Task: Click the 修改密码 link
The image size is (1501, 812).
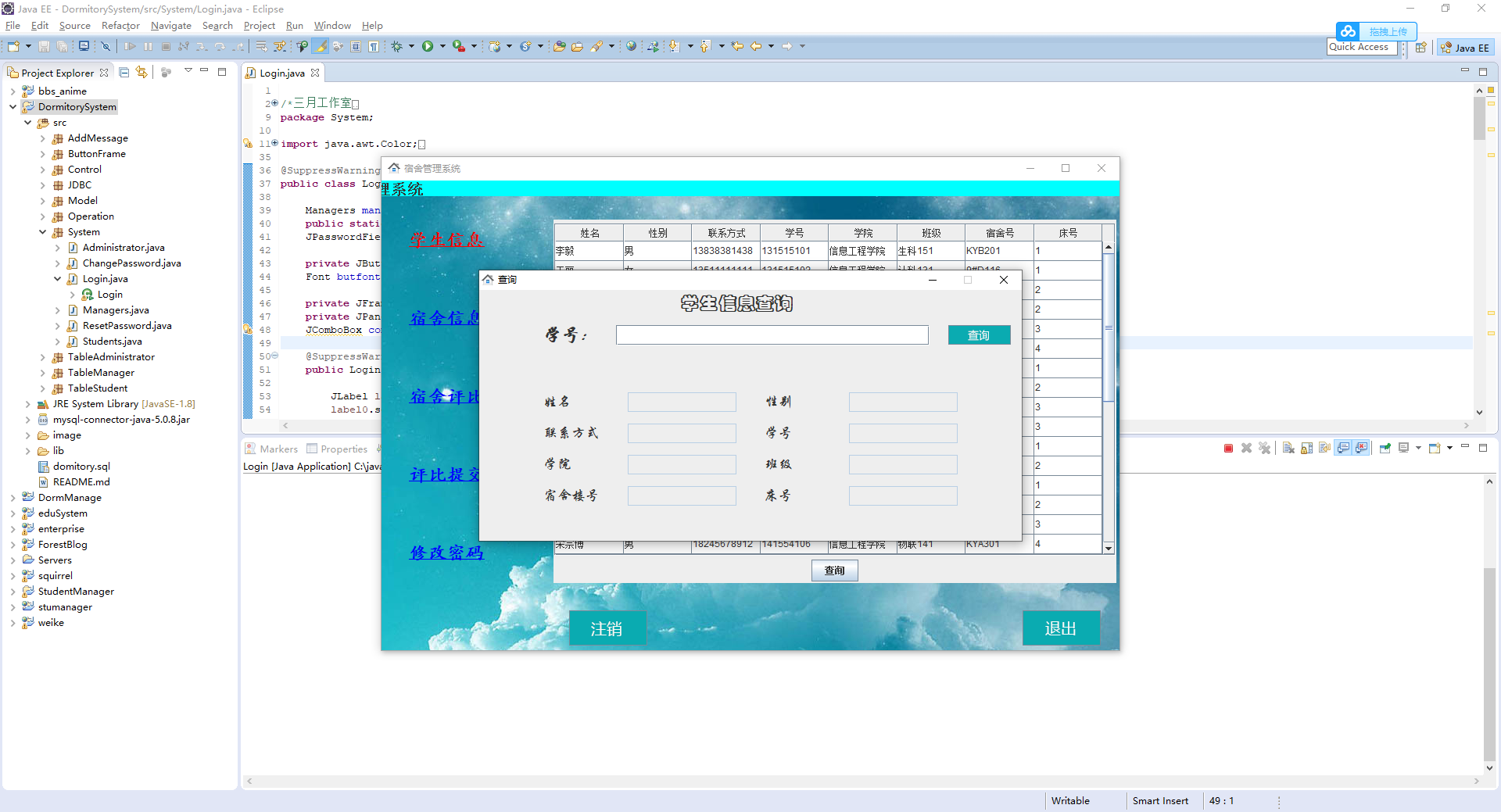Action: 446,553
